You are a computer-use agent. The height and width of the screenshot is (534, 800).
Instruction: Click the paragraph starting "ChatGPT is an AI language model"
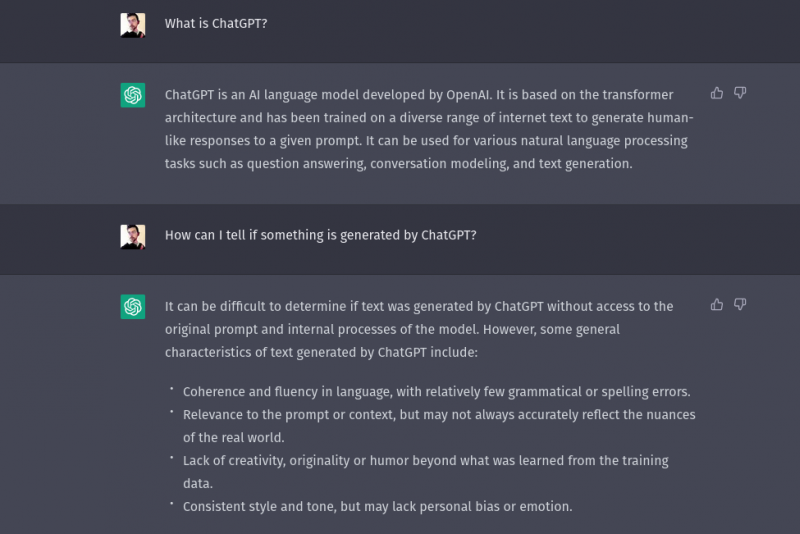[x=429, y=129]
